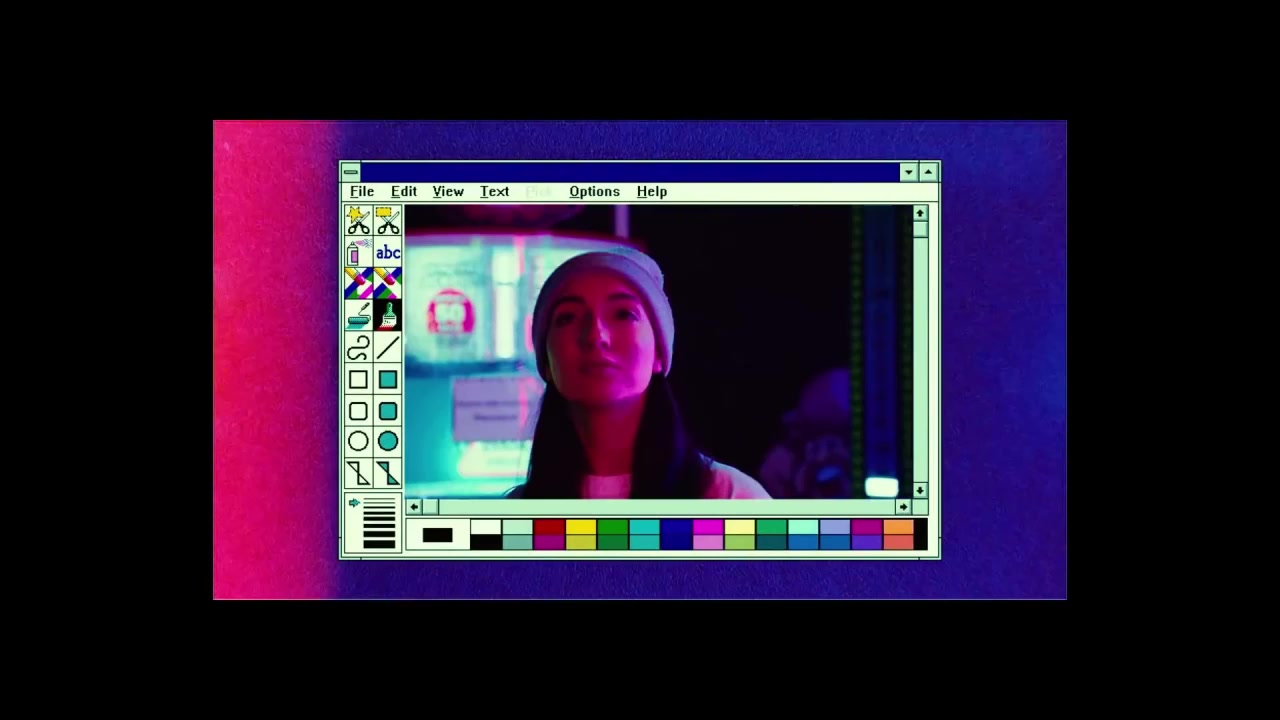
Task: Choose the hollow Rounded Box tool
Action: point(358,411)
